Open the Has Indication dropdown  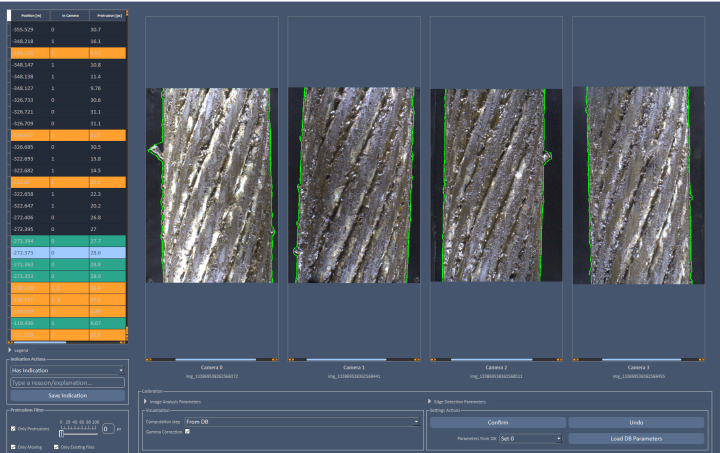pos(66,369)
